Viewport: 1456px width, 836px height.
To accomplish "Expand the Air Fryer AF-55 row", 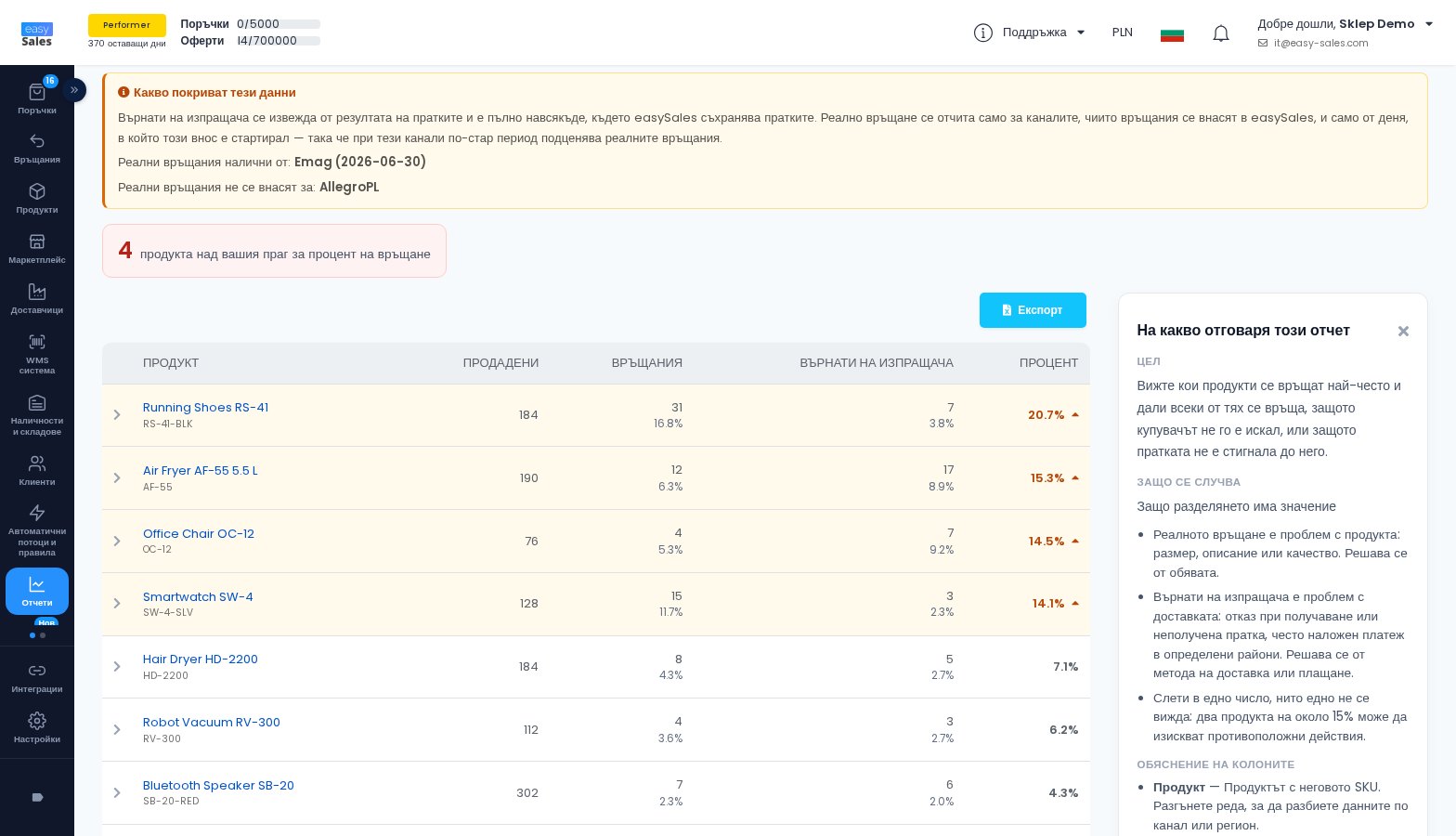I will (117, 478).
